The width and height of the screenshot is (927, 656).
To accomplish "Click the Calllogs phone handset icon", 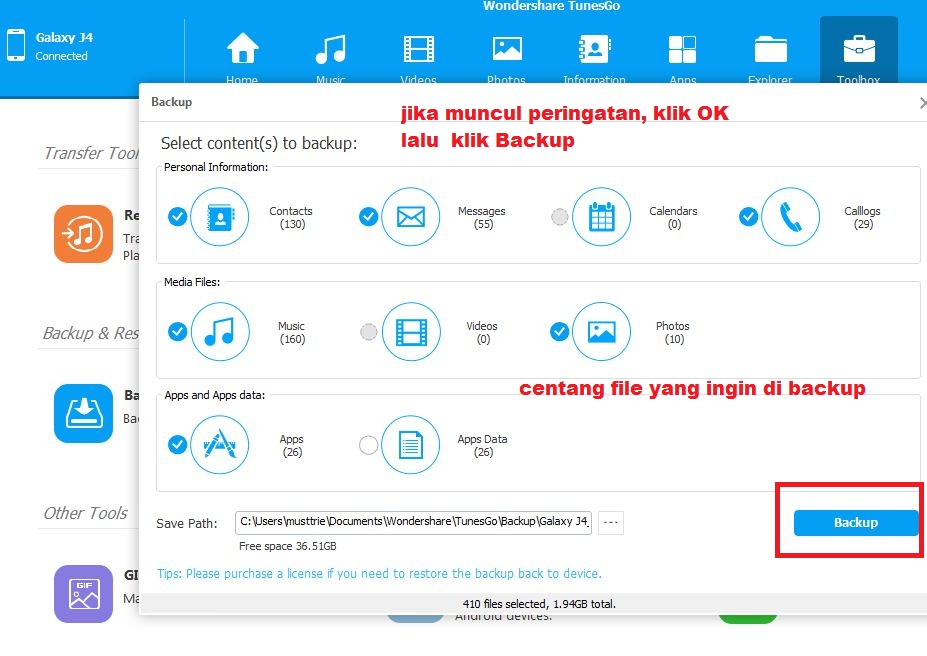I will (790, 217).
